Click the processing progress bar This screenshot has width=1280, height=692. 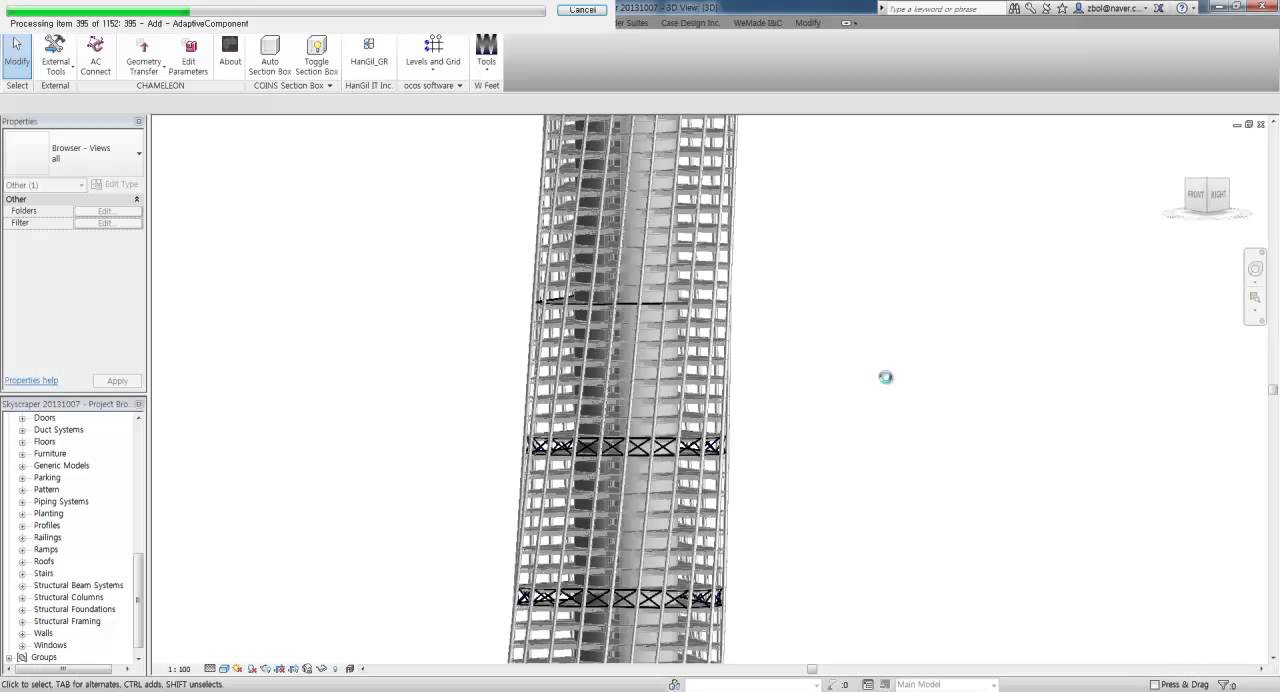pos(276,11)
